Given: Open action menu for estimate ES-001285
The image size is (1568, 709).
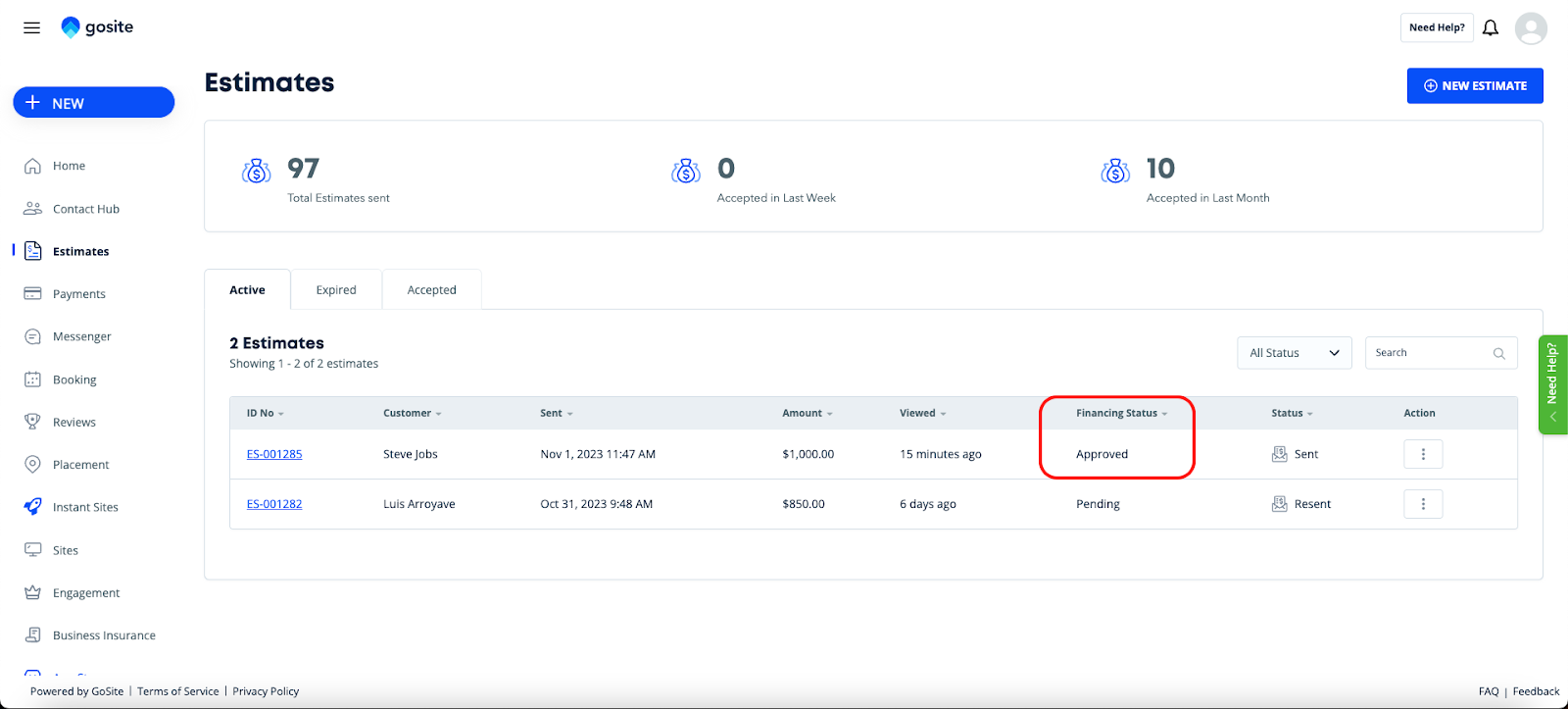Looking at the screenshot, I should pos(1423,454).
